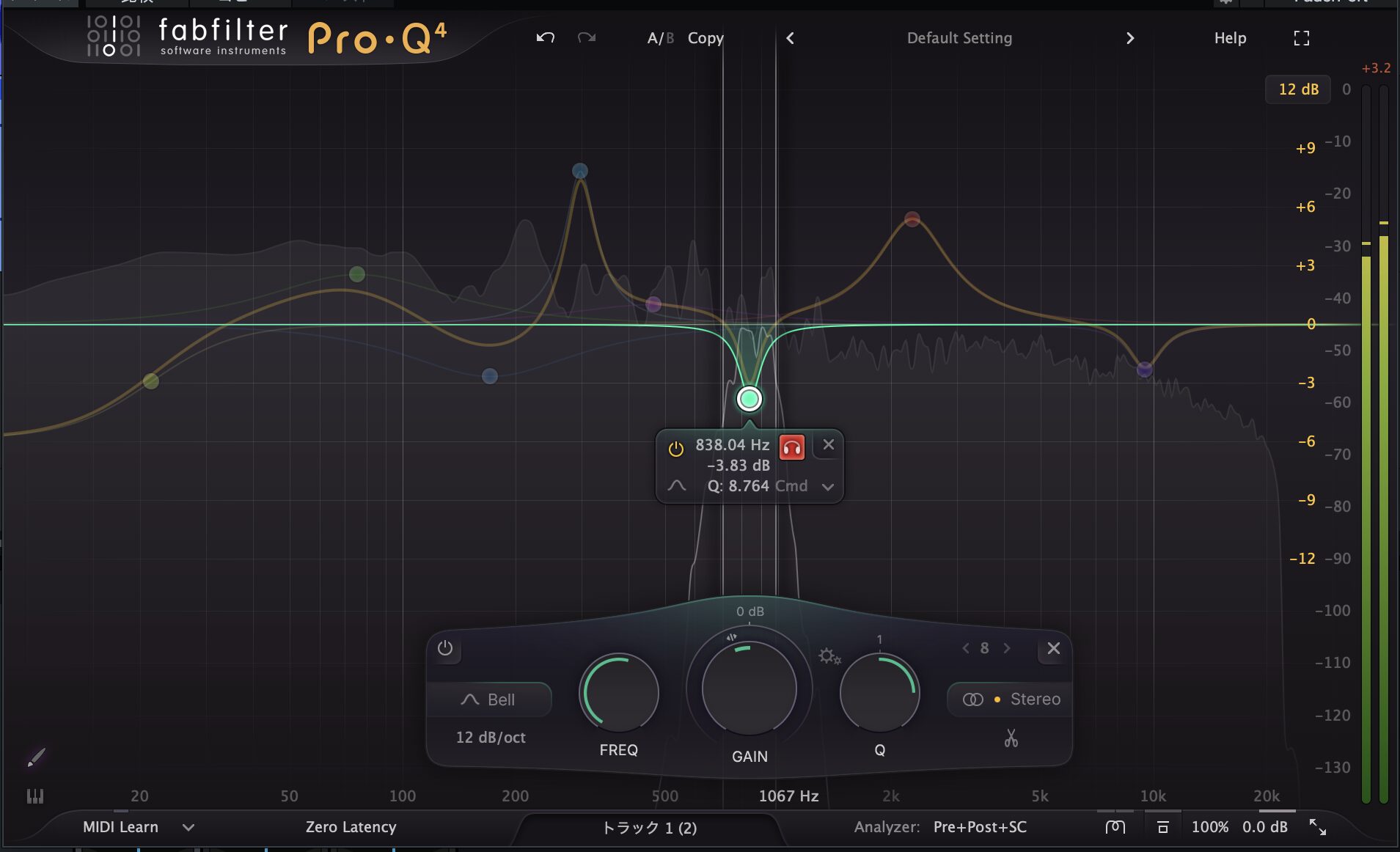Open the Stereo placement dropdown
The image size is (1400, 852).
click(x=1011, y=699)
